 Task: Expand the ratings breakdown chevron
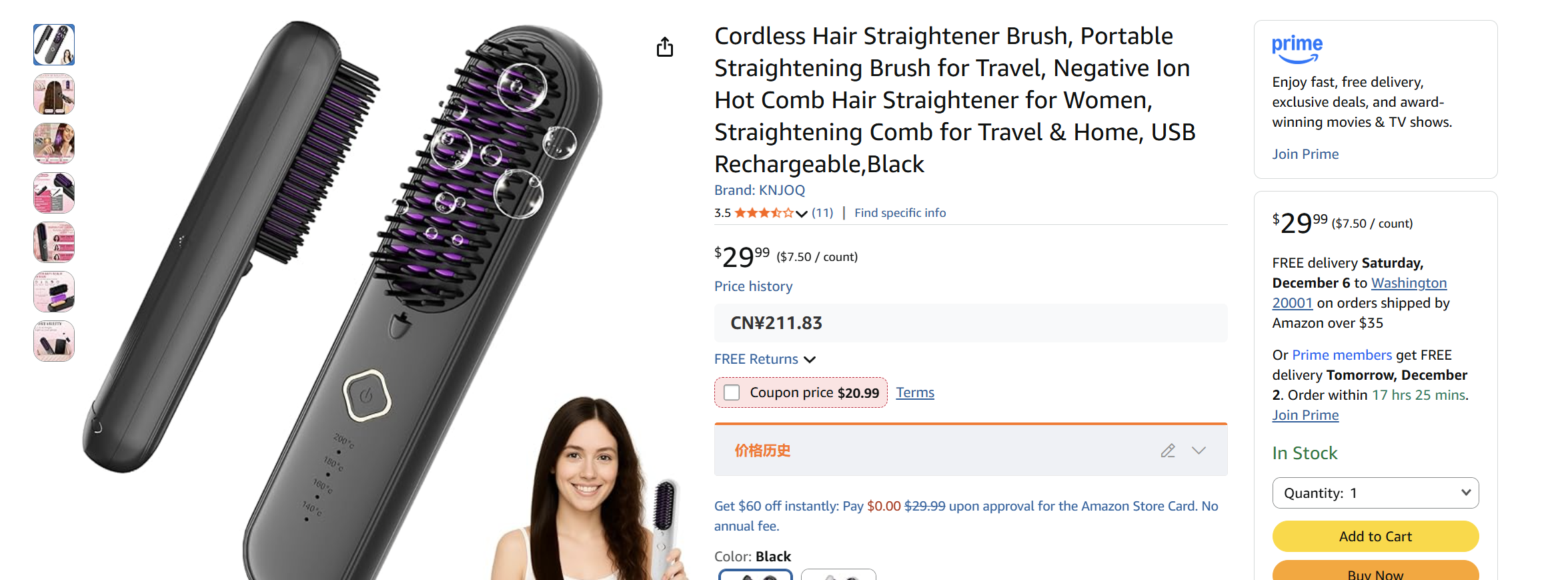(x=801, y=214)
